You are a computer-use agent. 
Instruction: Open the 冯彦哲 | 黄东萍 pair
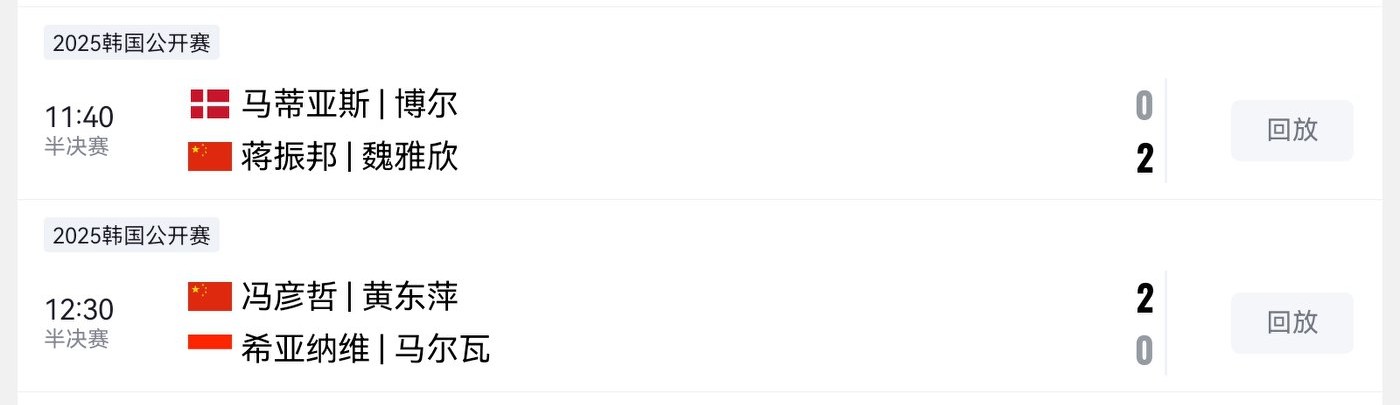click(x=349, y=296)
